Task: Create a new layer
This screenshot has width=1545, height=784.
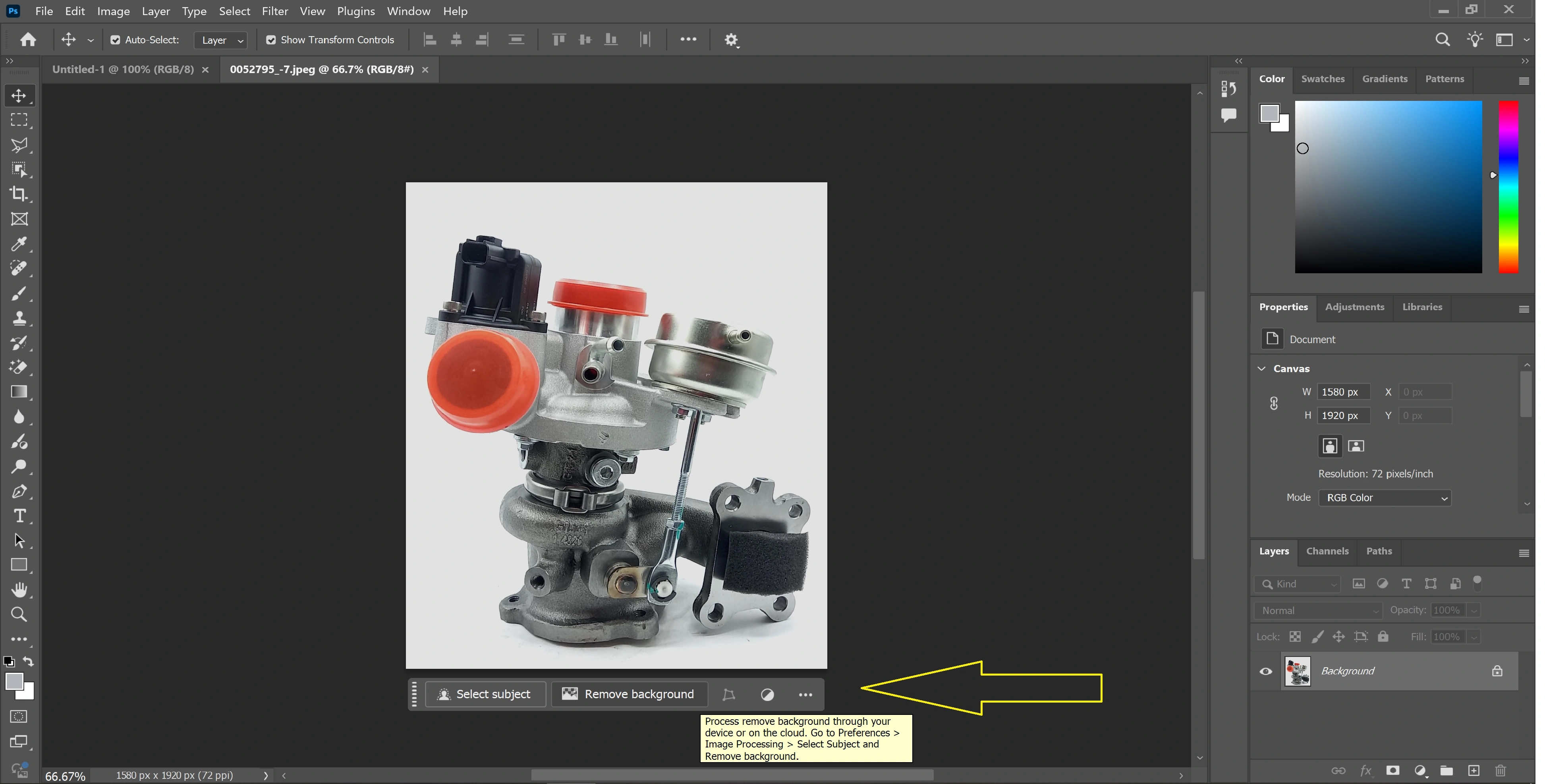Action: point(1474,771)
